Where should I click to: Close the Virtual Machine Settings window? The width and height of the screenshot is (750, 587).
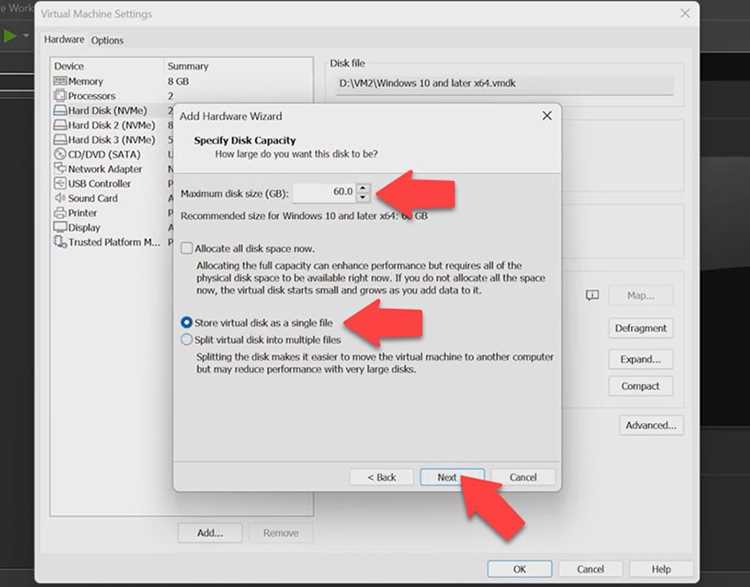tap(685, 13)
